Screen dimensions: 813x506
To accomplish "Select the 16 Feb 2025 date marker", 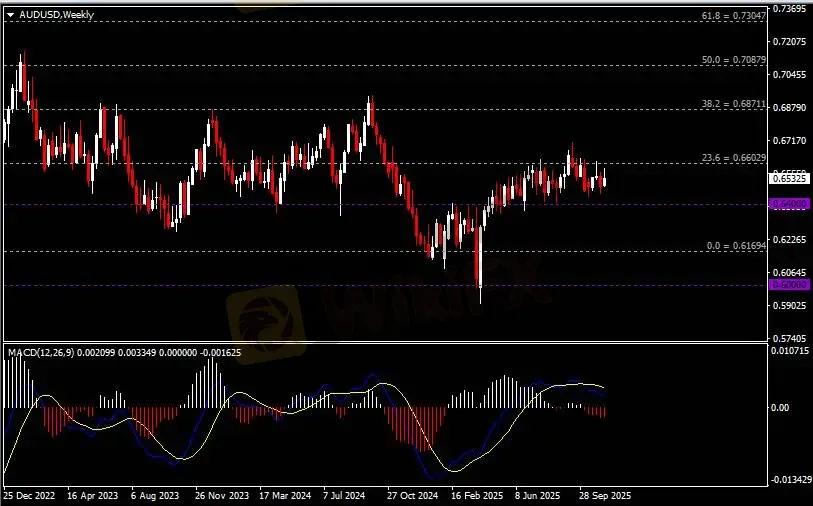I will click(476, 495).
